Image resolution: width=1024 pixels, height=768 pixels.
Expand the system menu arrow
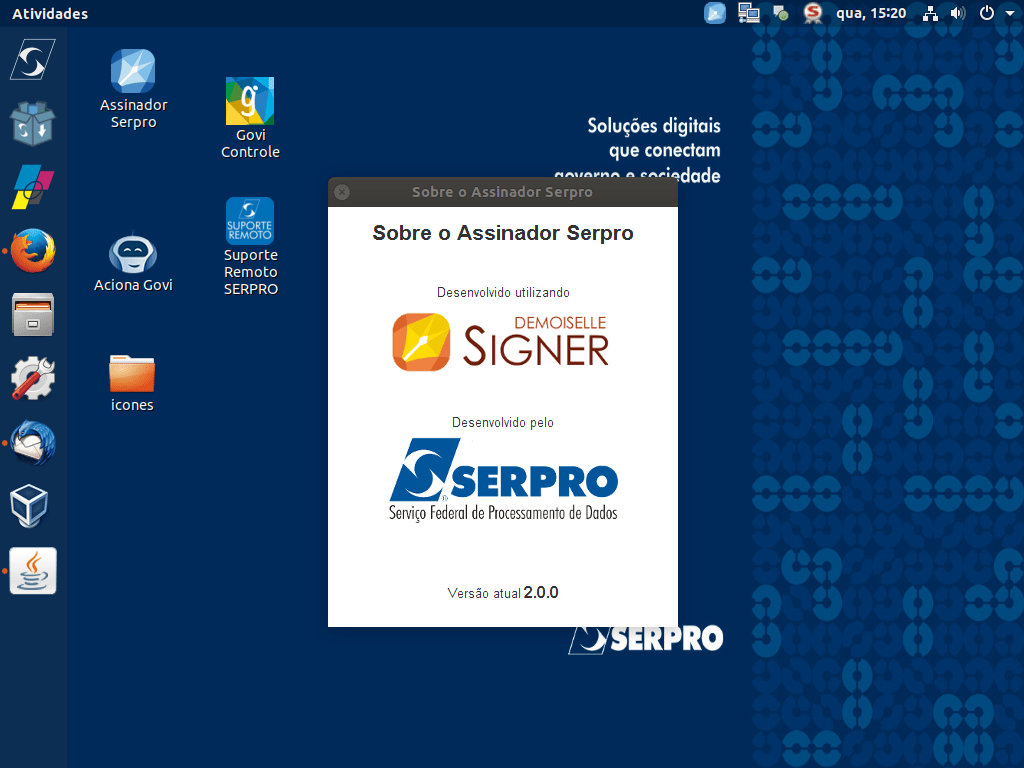(x=1009, y=14)
